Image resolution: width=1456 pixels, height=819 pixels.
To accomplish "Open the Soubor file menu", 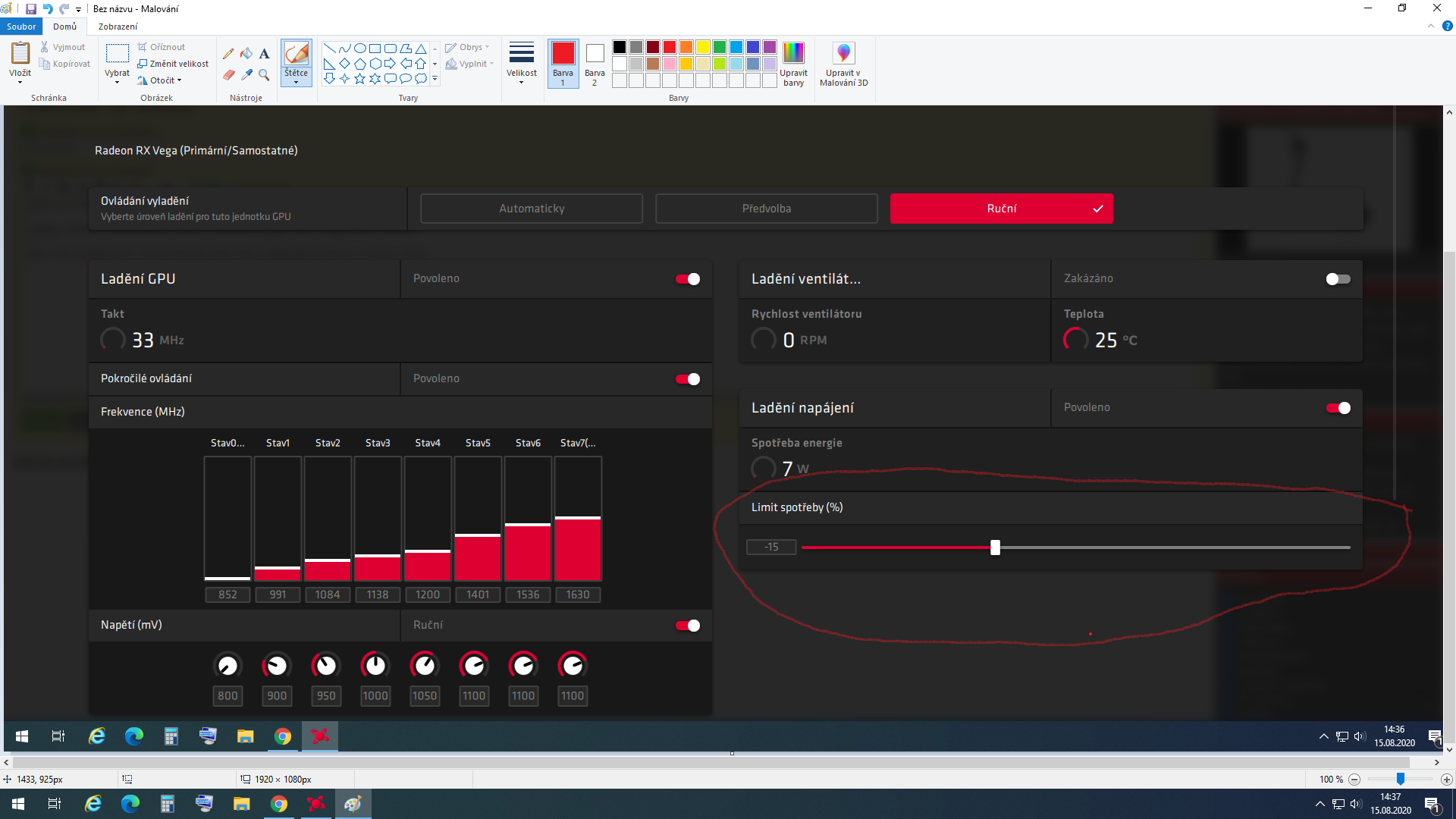I will point(21,27).
